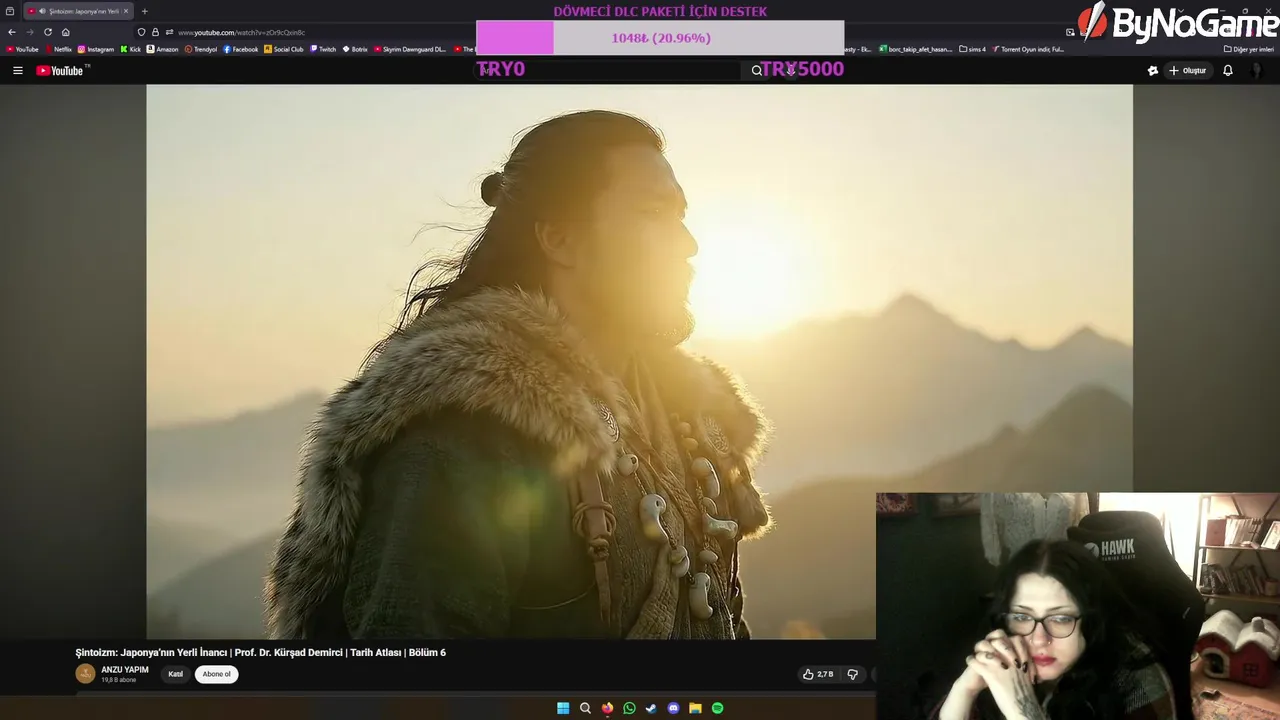Screen dimensions: 1280x720
Task: Open the Trendyol bookmark
Action: coord(201,49)
